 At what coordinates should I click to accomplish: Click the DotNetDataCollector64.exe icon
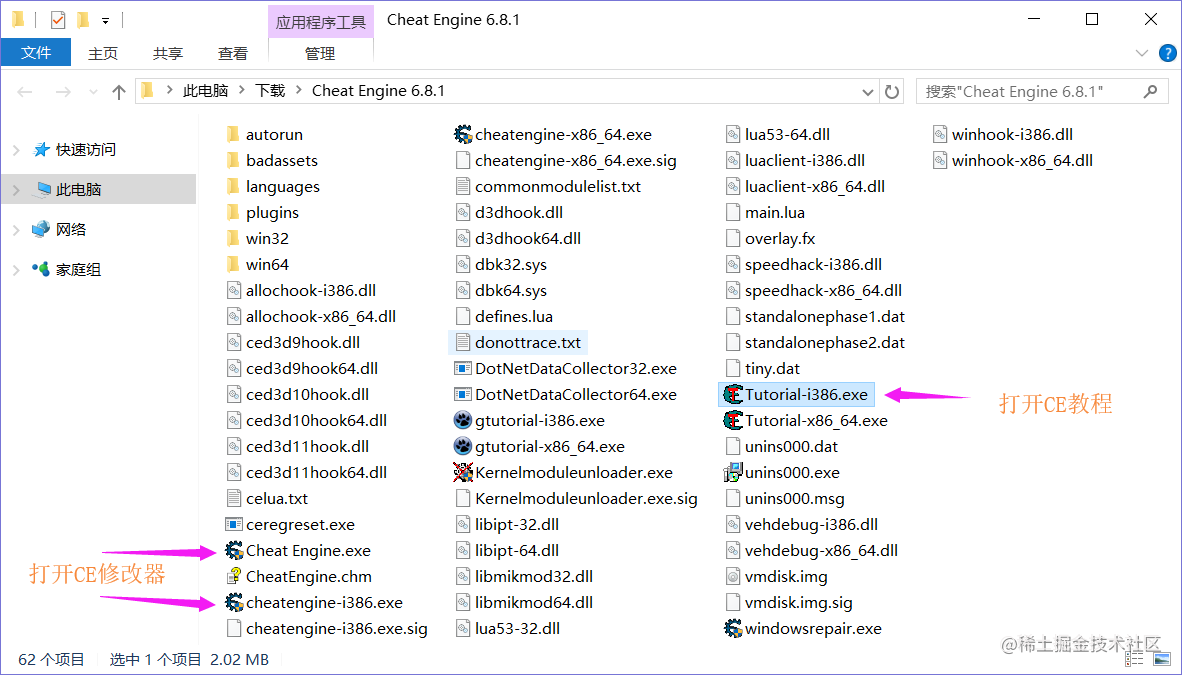click(x=463, y=394)
